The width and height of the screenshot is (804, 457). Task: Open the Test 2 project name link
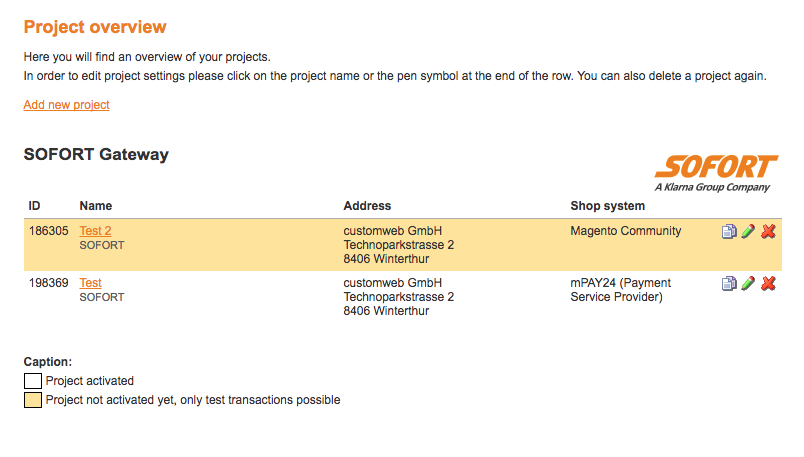point(95,231)
